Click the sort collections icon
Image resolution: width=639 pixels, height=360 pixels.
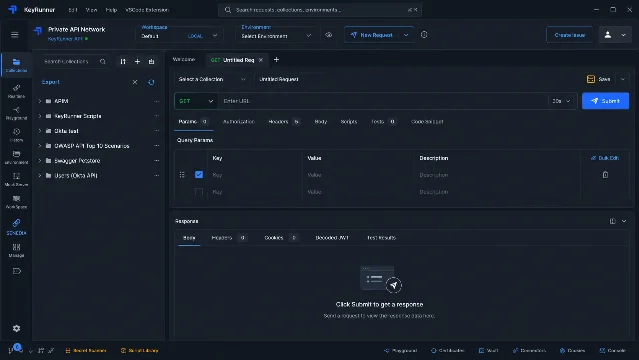(123, 62)
